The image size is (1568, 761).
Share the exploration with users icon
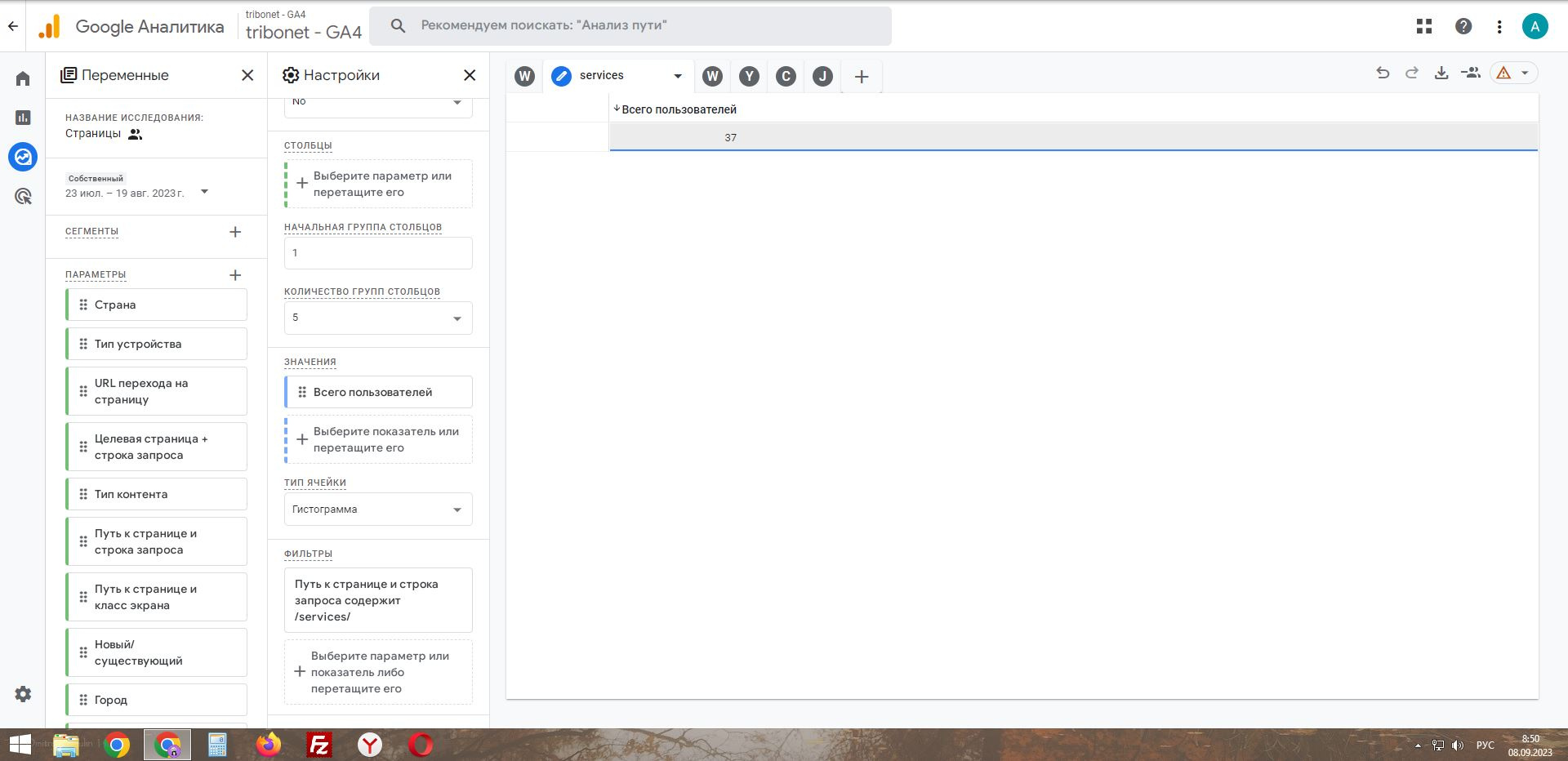pos(1471,73)
